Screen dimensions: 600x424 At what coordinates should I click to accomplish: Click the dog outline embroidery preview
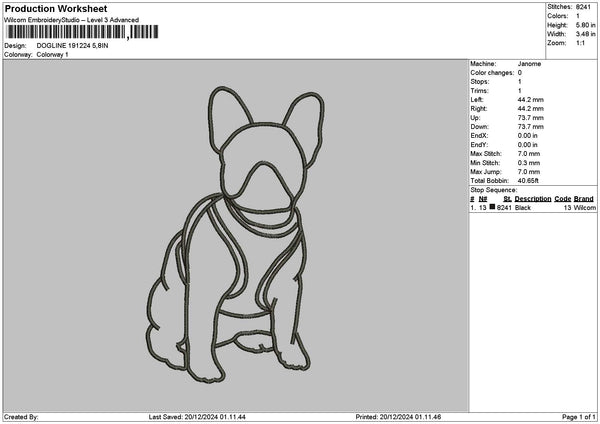pos(236,234)
